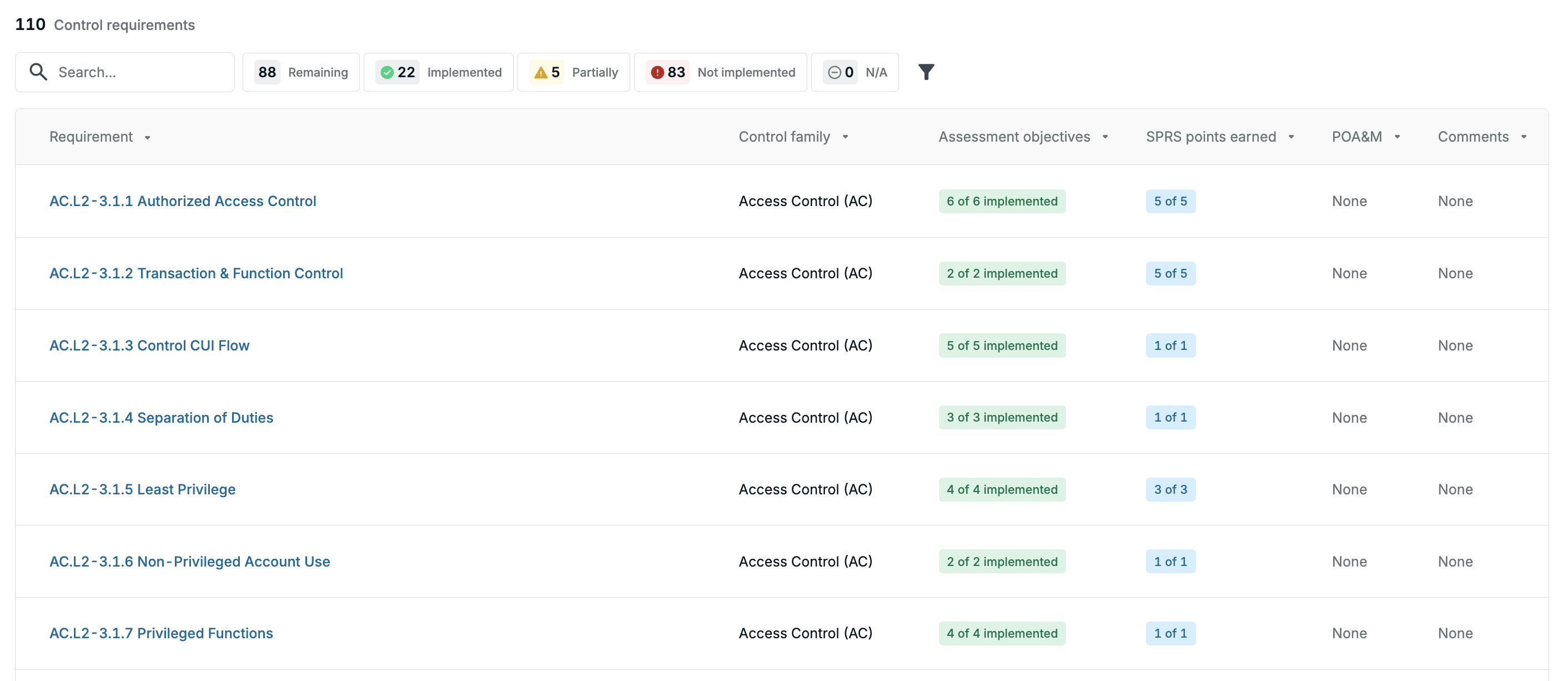This screenshot has width=1568, height=681.
Task: Filter by 22 Implemented
Action: click(438, 72)
